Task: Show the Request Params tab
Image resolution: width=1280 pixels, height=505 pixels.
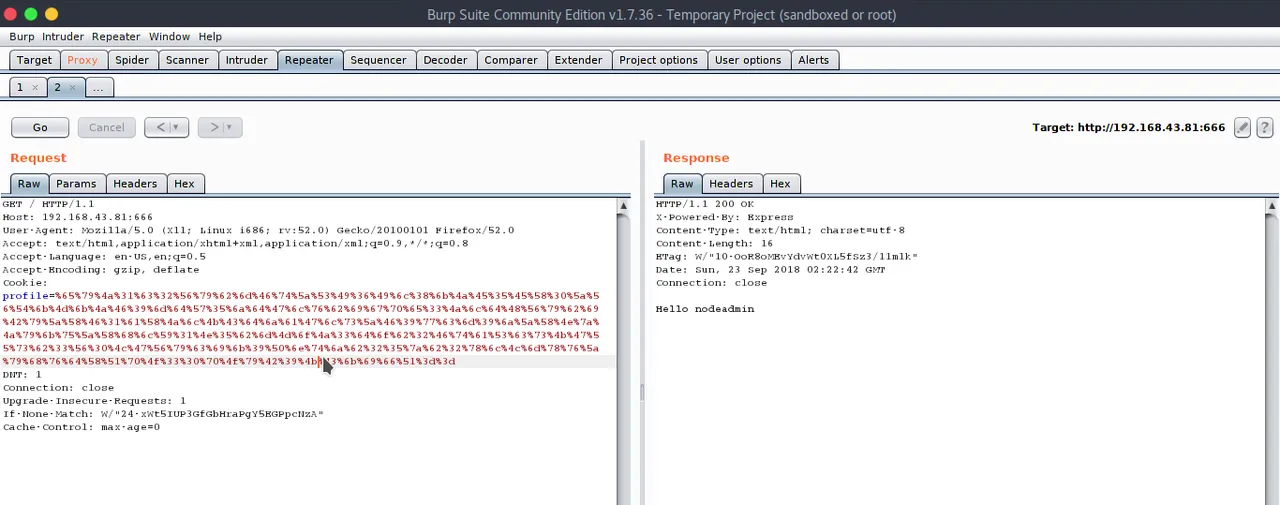Action: pyautogui.click(x=76, y=184)
